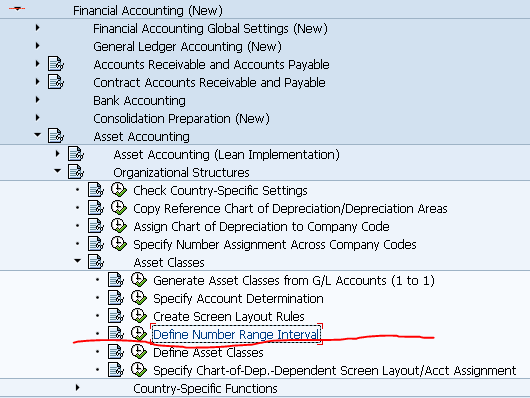Execute Create Screen Layout Rules activity icon

[139, 315]
